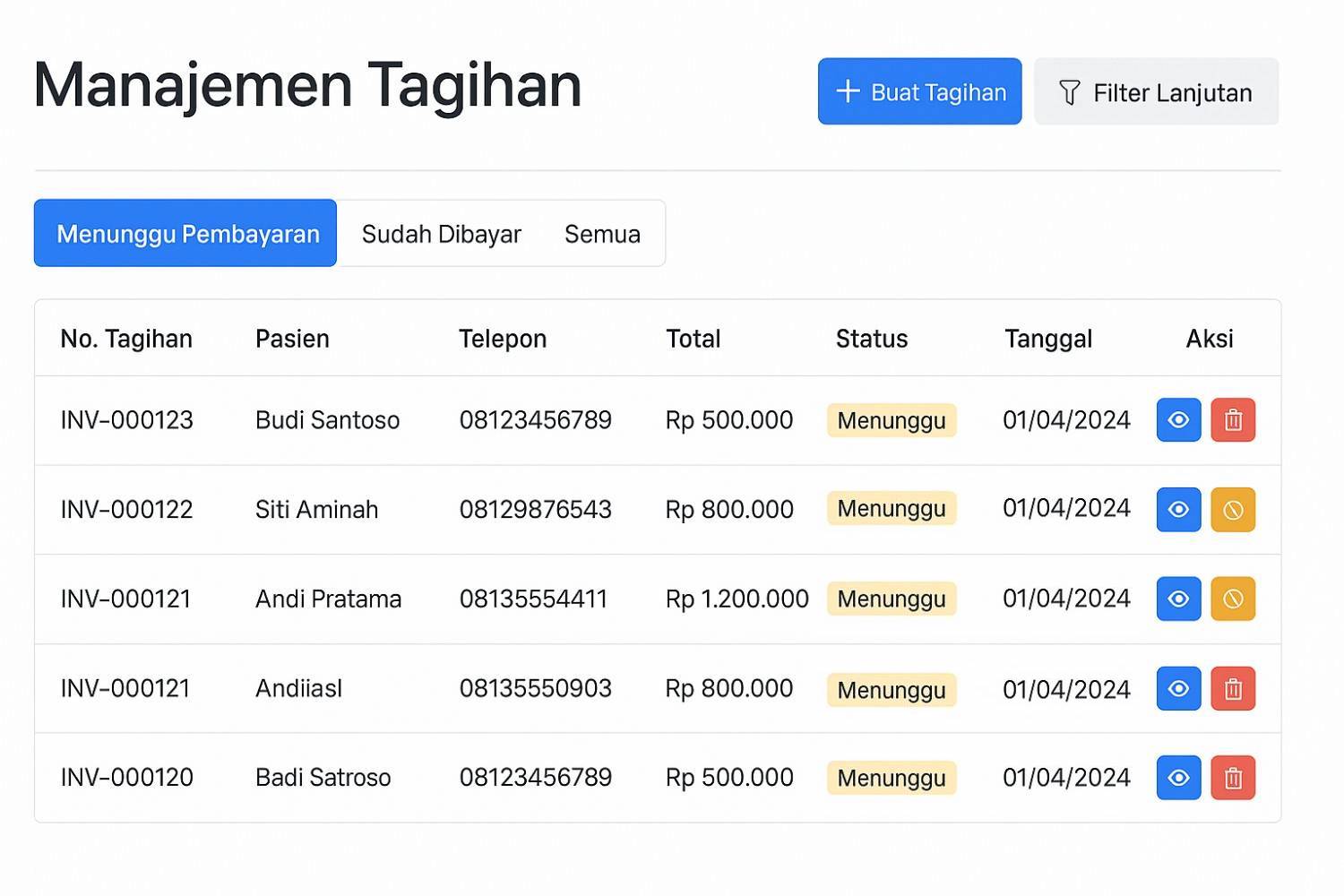Click phone number 08135550903
This screenshot has width=1344, height=896.
(535, 688)
